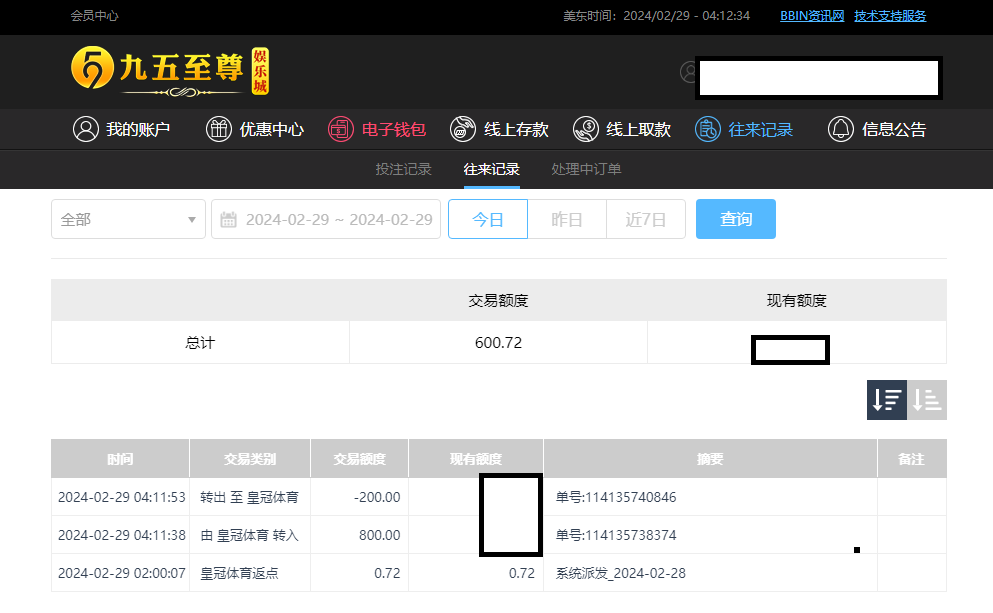Open 信息公告 bell icon
The width and height of the screenshot is (993, 613).
(841, 129)
